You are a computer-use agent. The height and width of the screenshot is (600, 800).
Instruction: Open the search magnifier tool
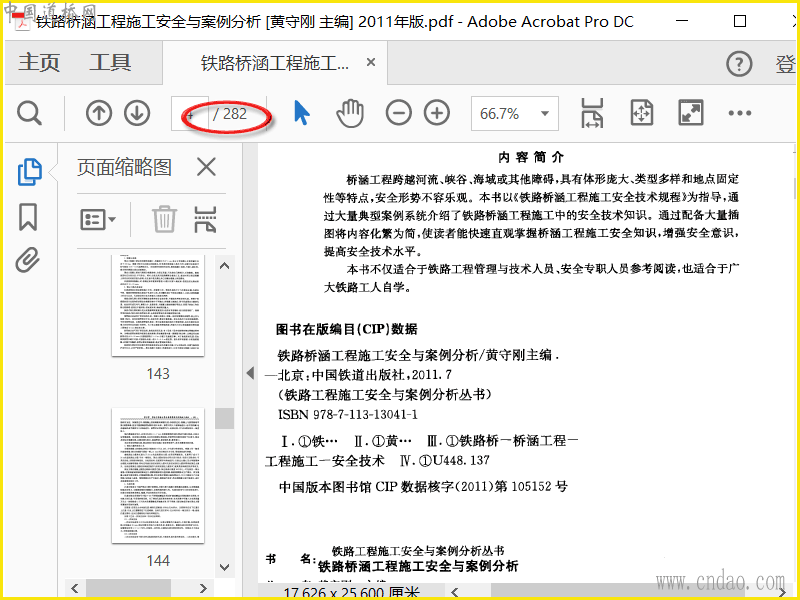click(29, 113)
